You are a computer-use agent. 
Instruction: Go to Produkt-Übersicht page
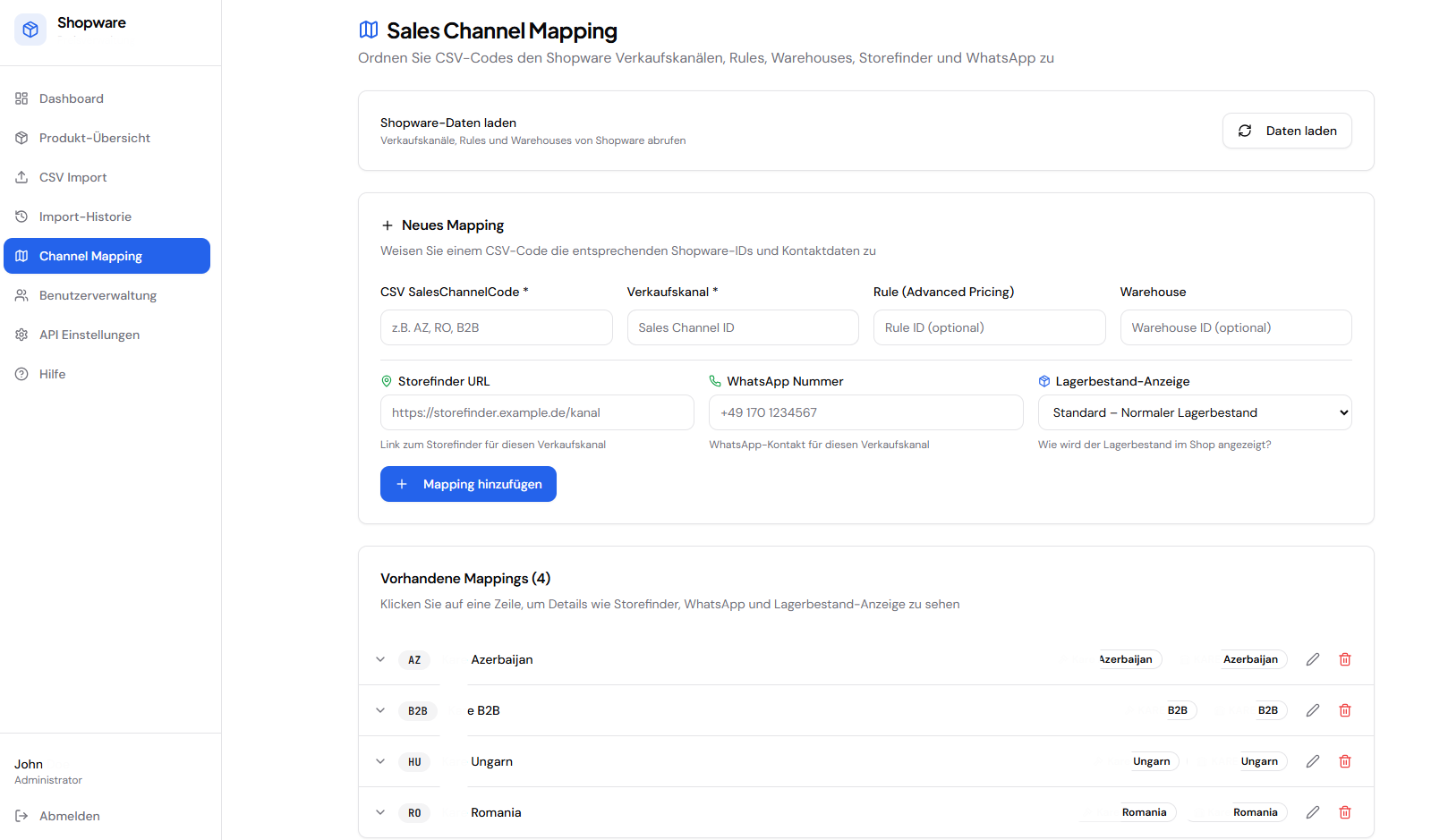click(x=106, y=138)
